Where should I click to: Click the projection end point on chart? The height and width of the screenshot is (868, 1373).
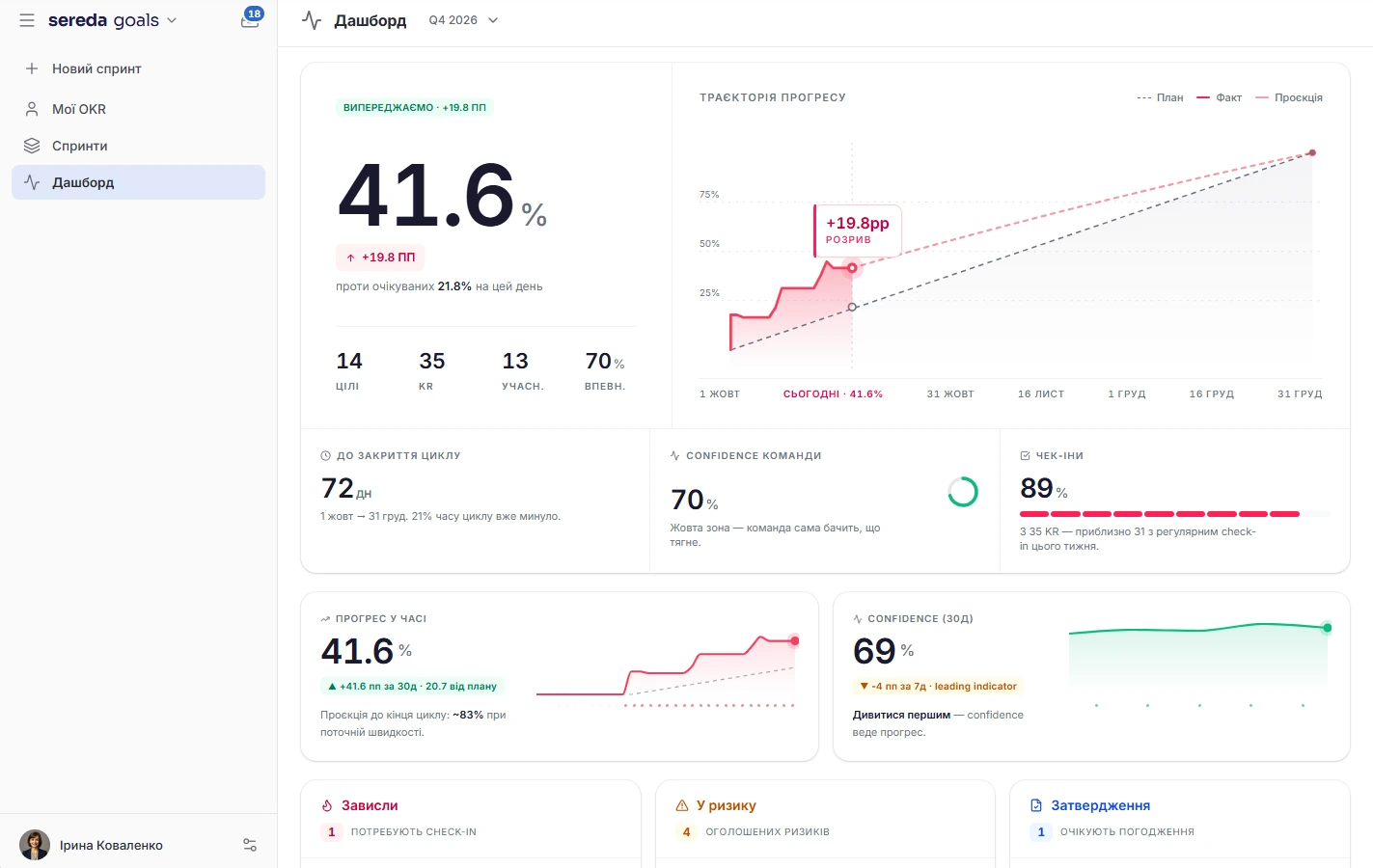(x=1312, y=152)
